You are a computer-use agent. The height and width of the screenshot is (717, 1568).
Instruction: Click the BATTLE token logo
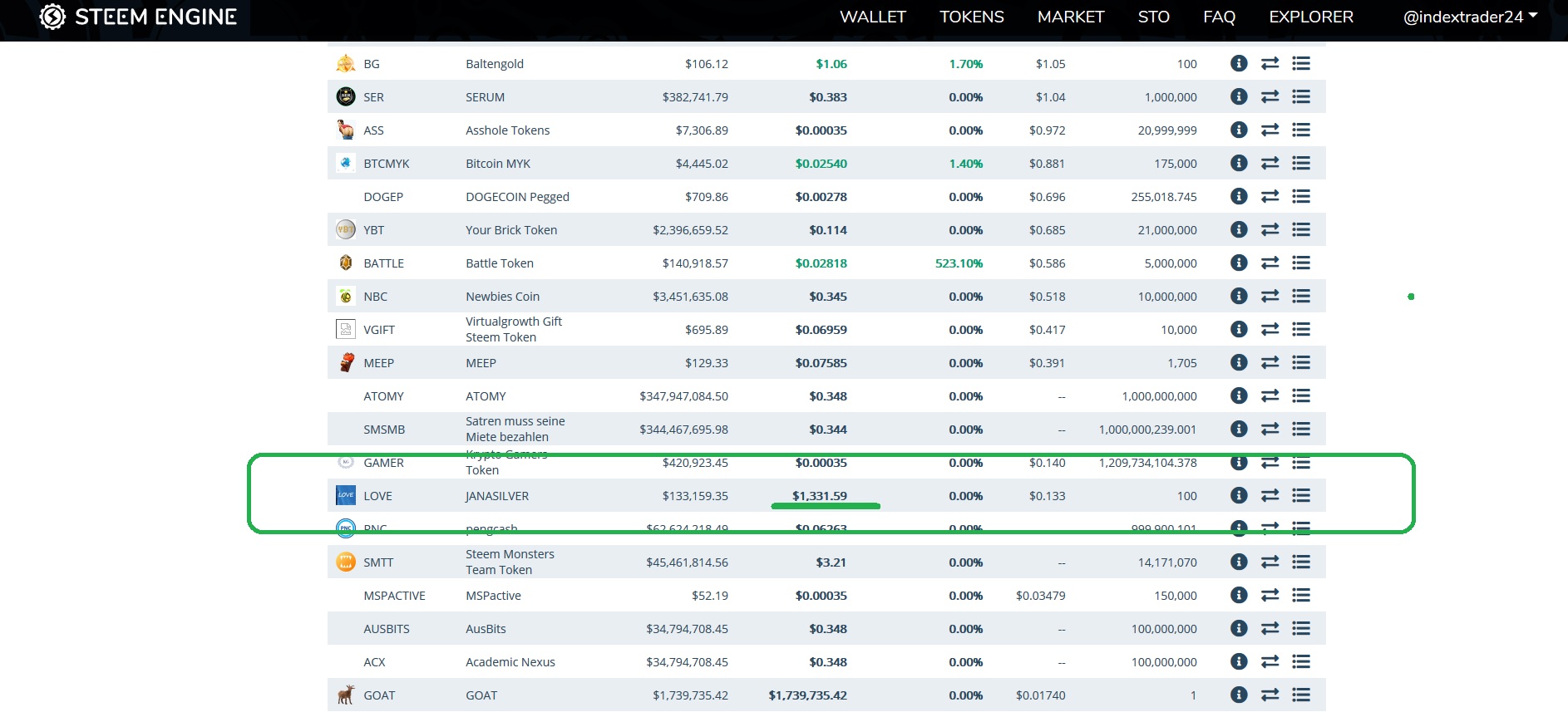pyautogui.click(x=345, y=263)
